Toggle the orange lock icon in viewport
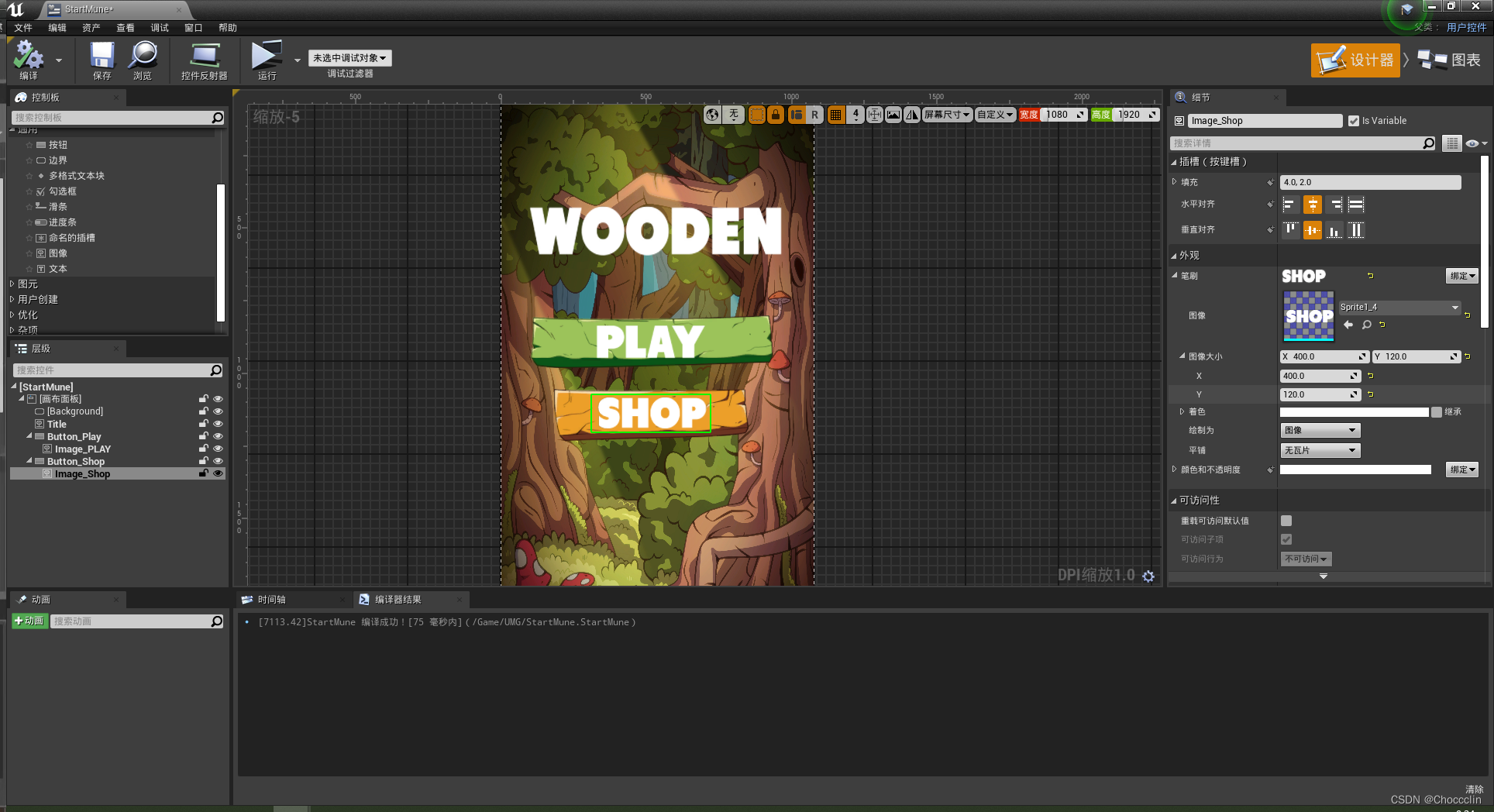Viewport: 1494px width, 812px height. (775, 115)
